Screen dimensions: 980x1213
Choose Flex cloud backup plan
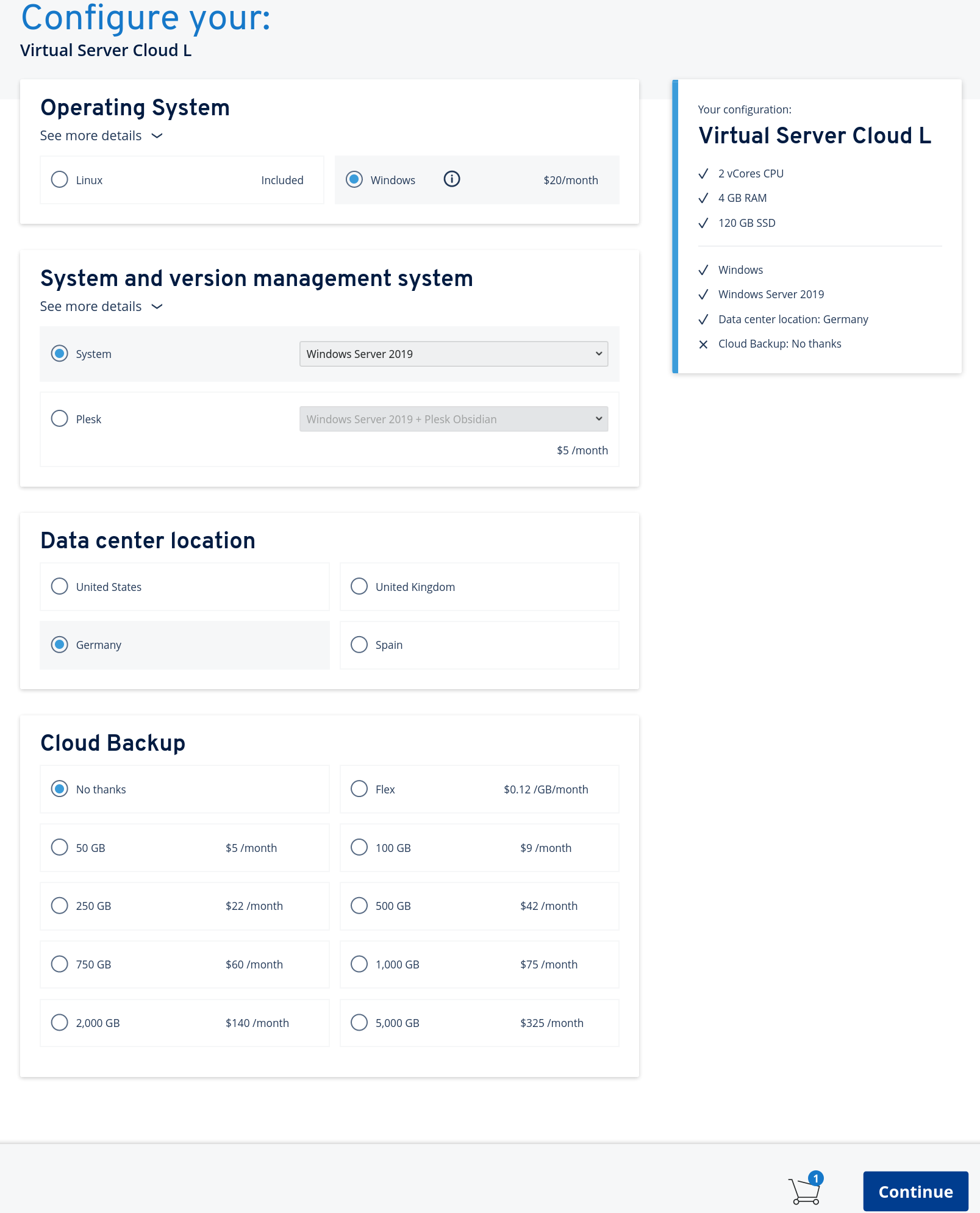point(359,789)
